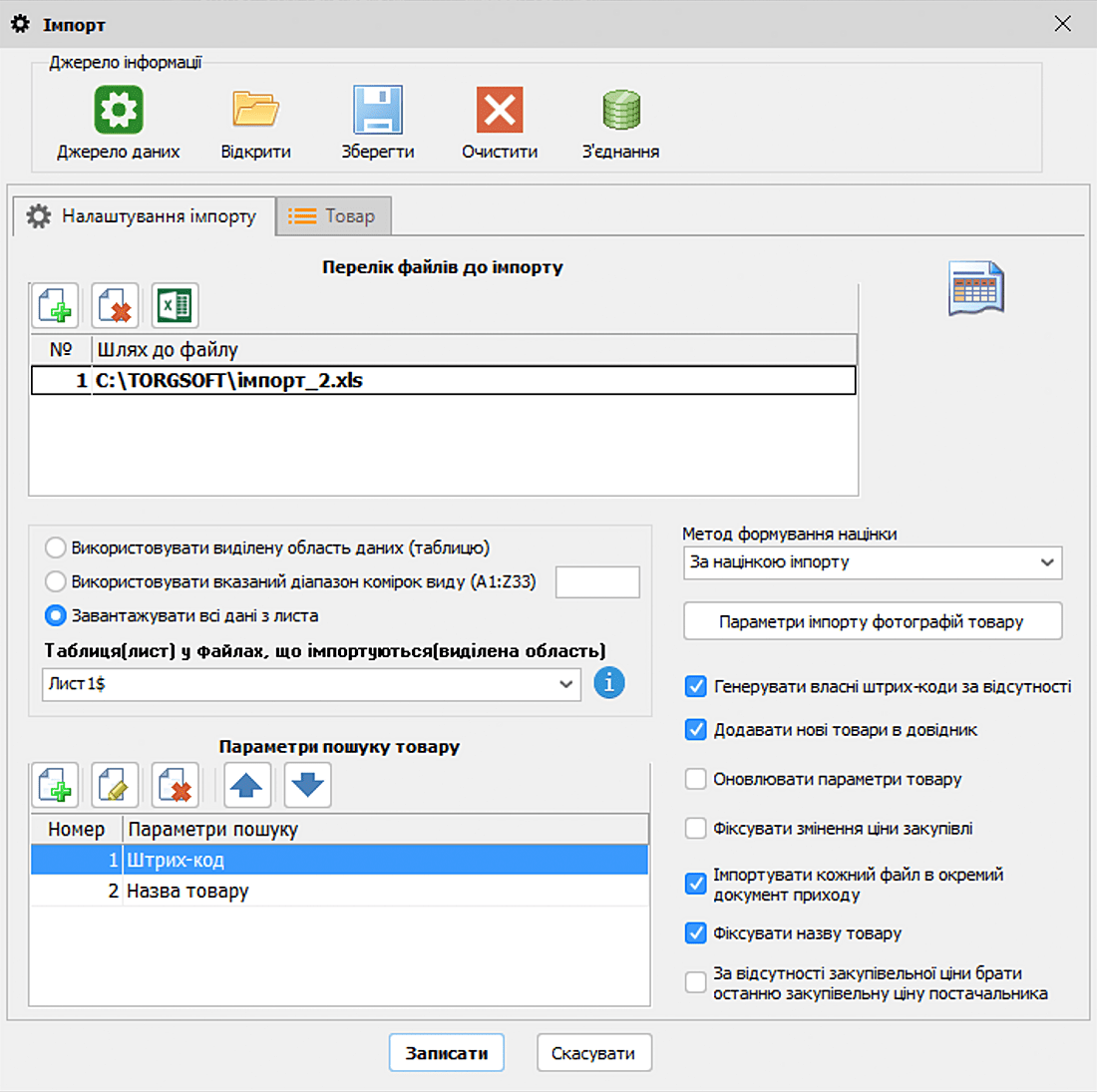Disable Генерувати власні штрих-коди option
1097x1092 pixels.
[695, 686]
